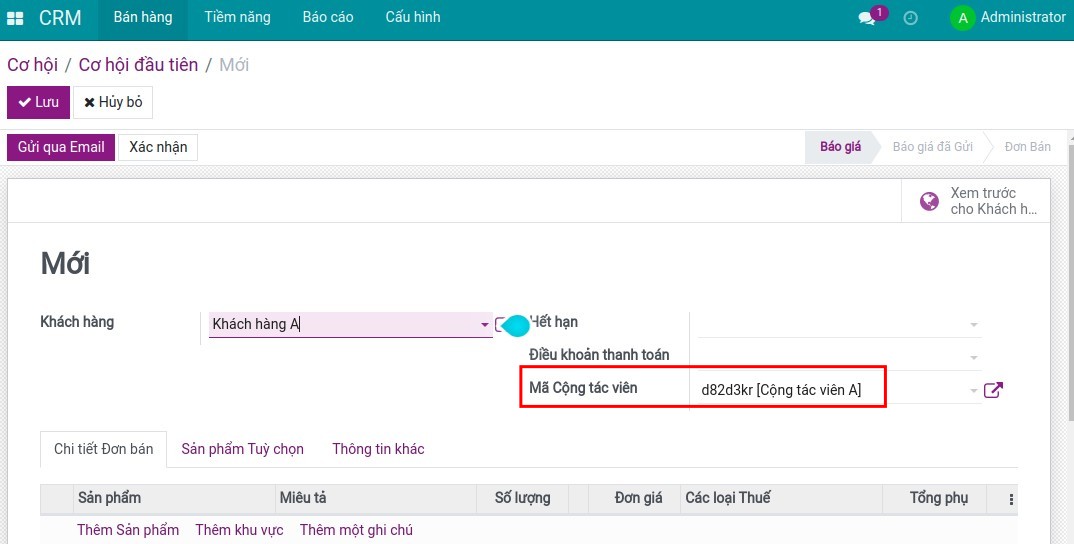
Task: Click Xem trước cho Khách hàng button
Action: click(975, 201)
